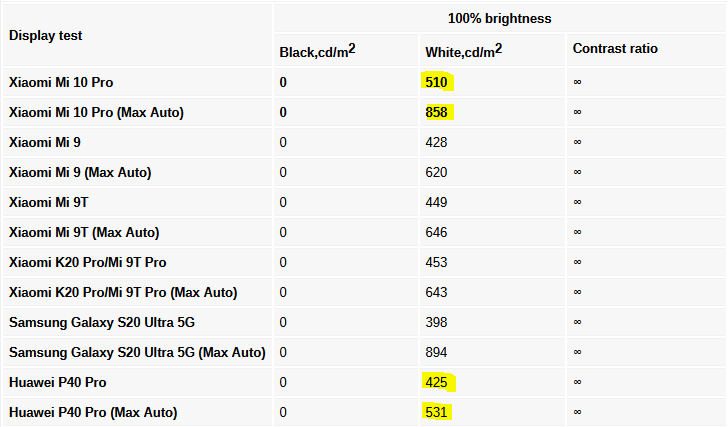The width and height of the screenshot is (728, 427).
Task: Click Samsung Galaxy S20 Ultra 5G label
Action: [x=102, y=322]
